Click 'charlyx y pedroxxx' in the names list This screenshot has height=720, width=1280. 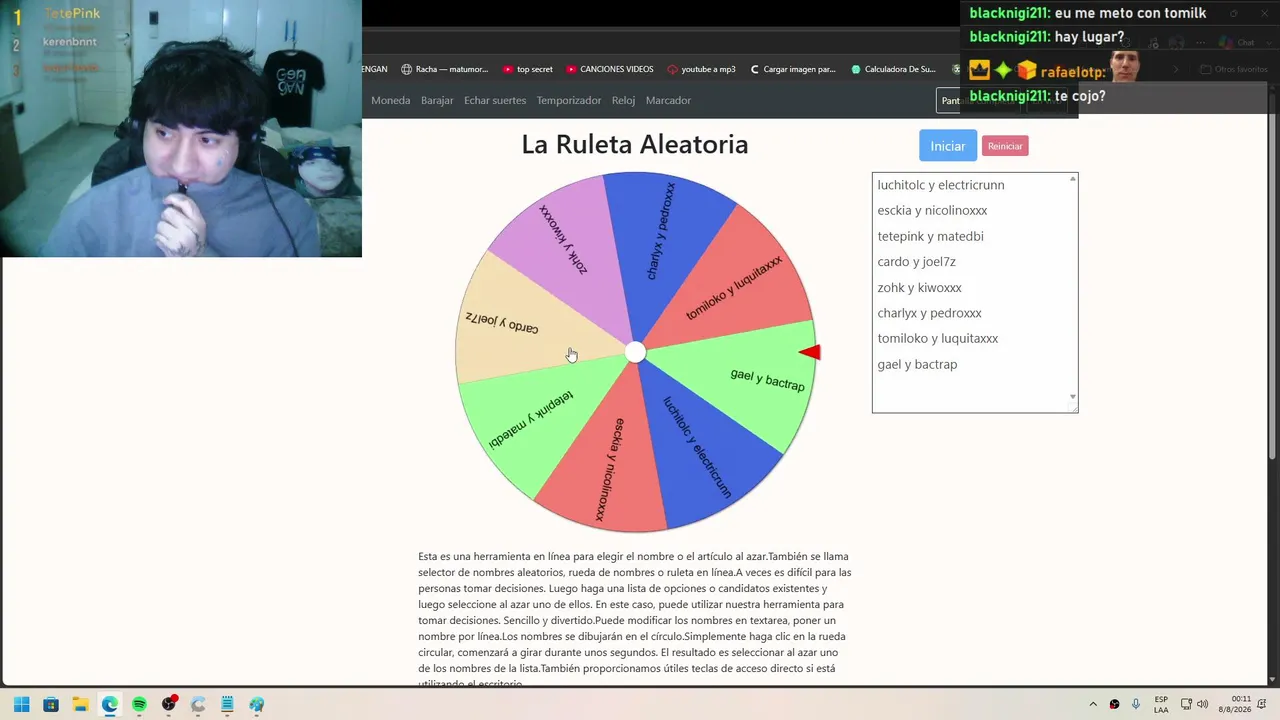click(929, 313)
